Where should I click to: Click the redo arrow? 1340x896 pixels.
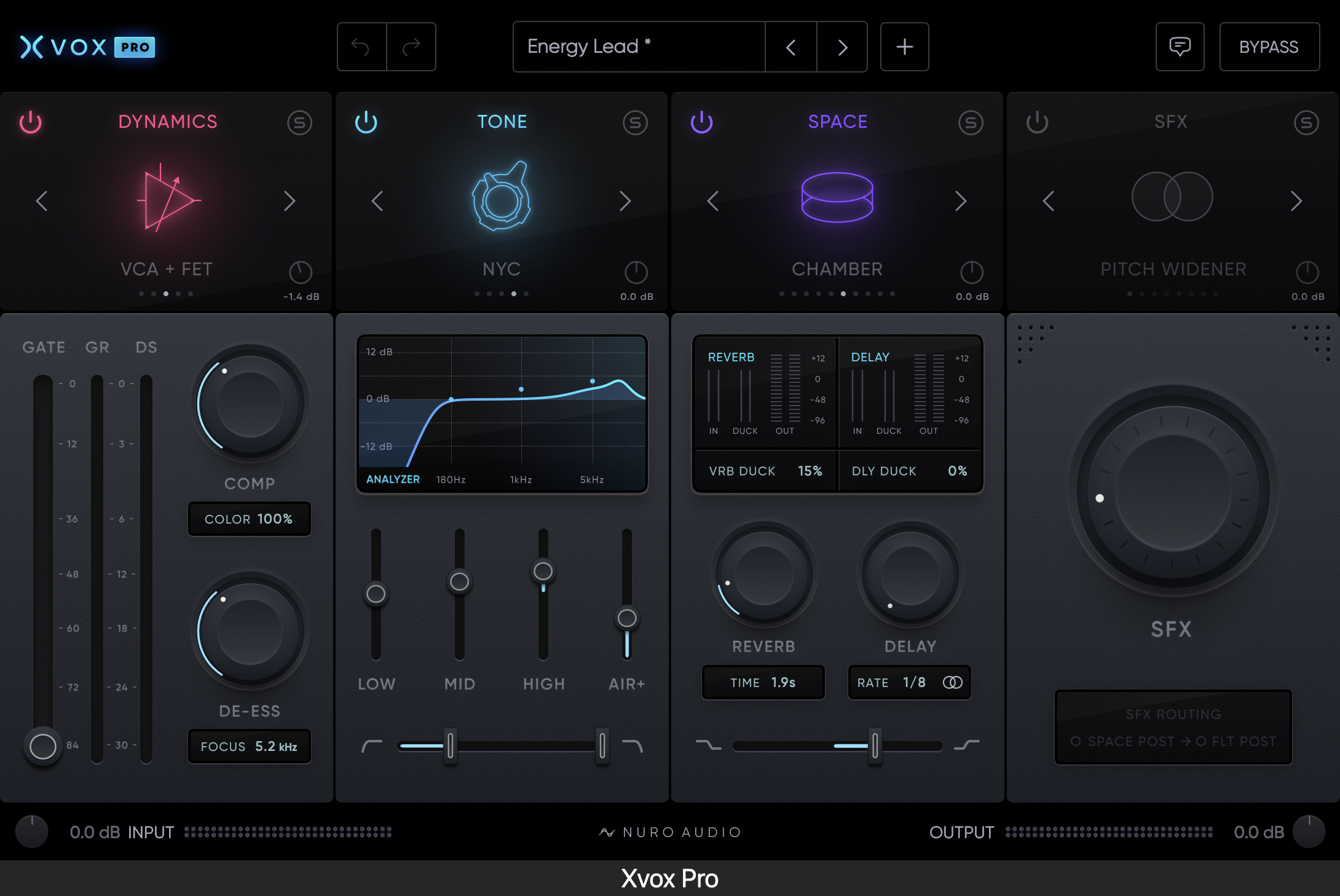tap(411, 47)
